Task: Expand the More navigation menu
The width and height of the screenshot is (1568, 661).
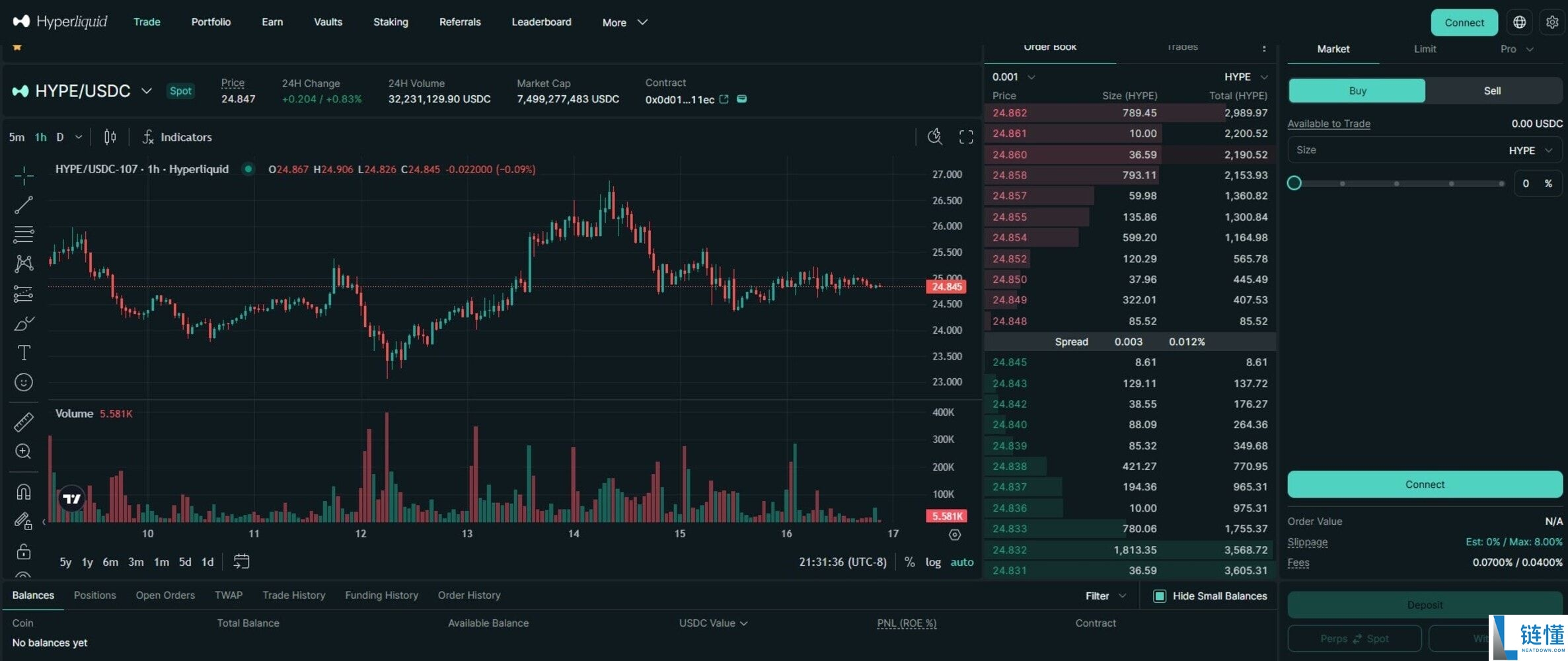Action: pyautogui.click(x=624, y=22)
